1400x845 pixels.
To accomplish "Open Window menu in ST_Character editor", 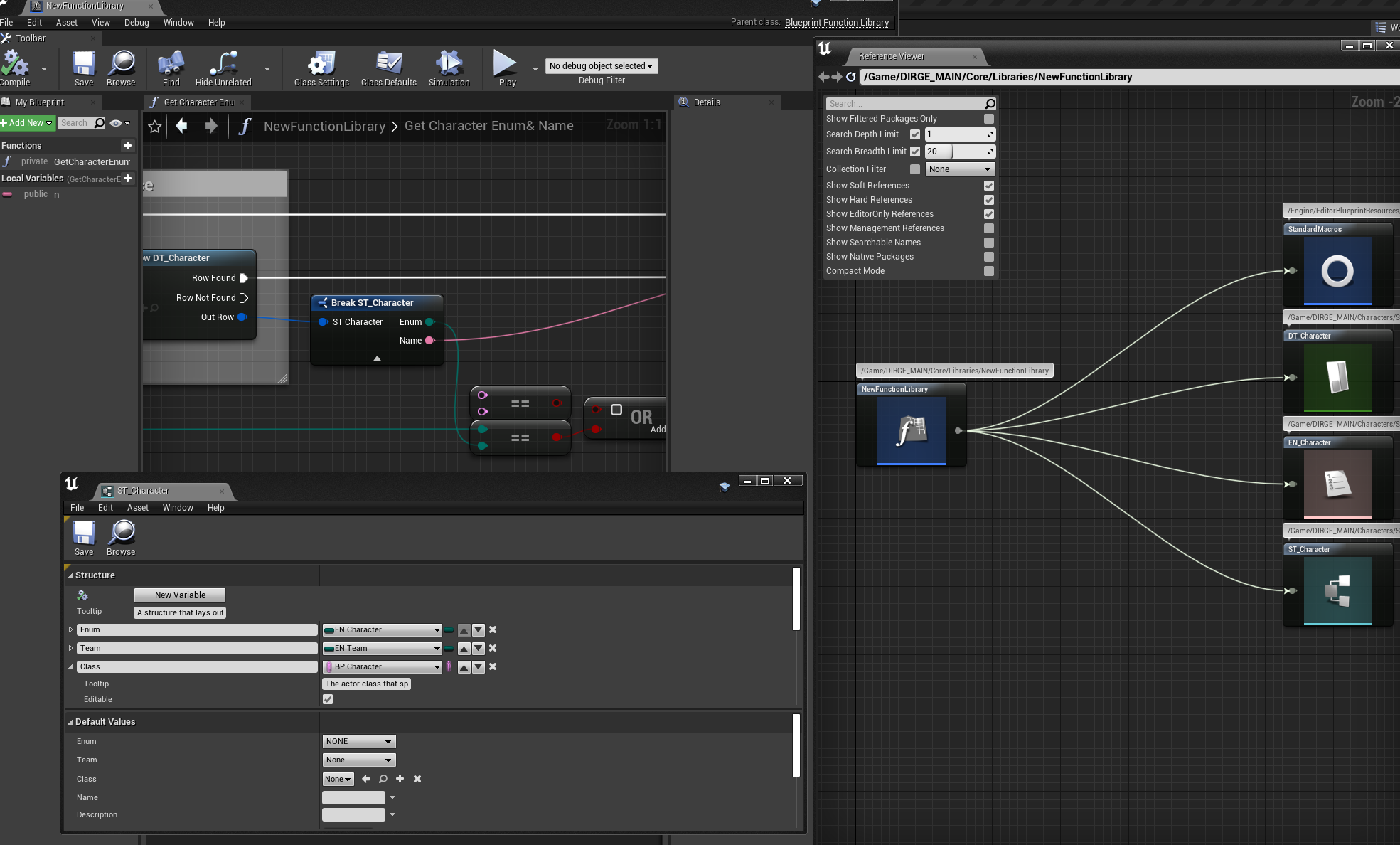I will [x=178, y=508].
